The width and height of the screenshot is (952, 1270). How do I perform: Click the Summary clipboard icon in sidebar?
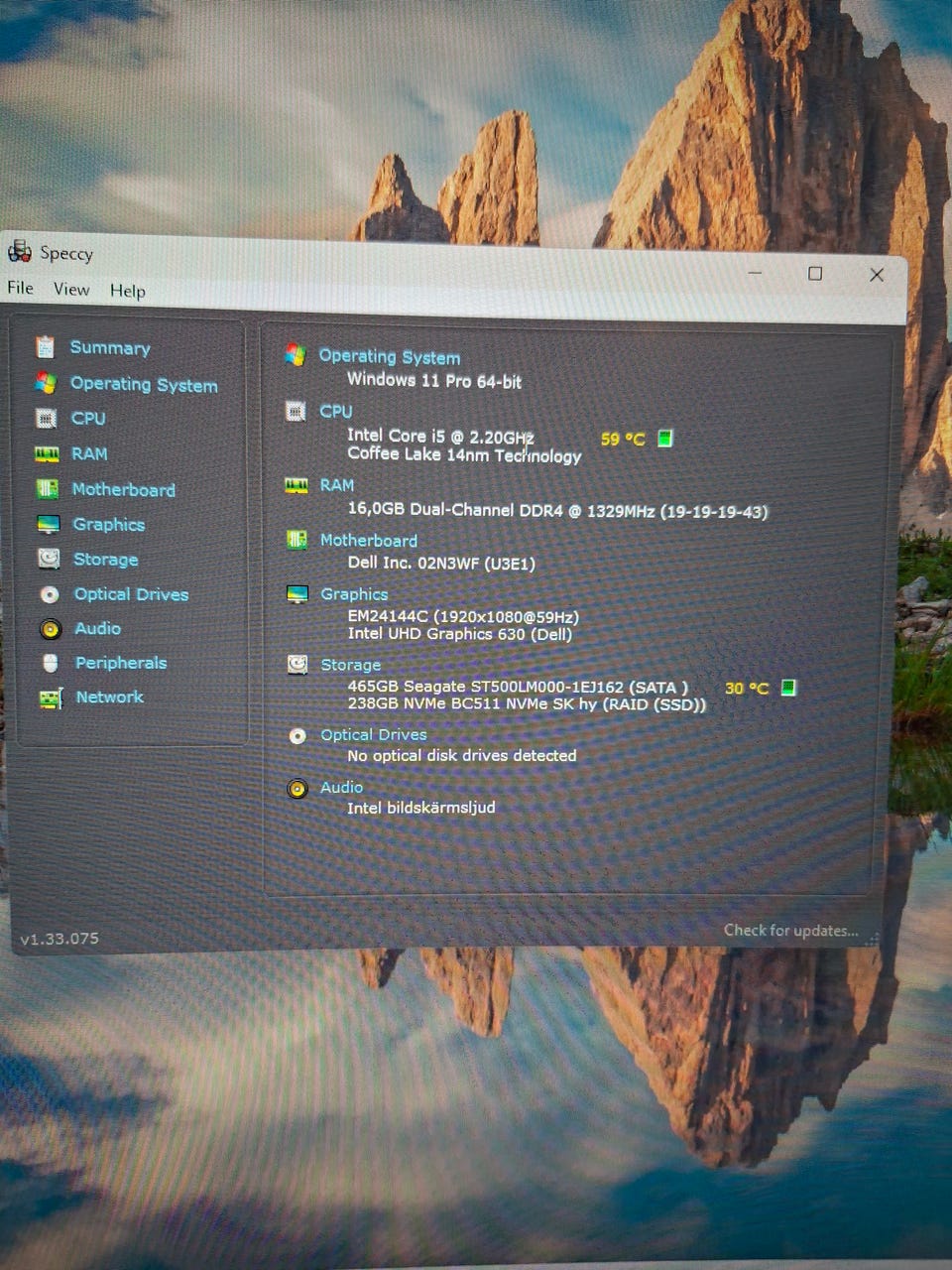point(45,347)
